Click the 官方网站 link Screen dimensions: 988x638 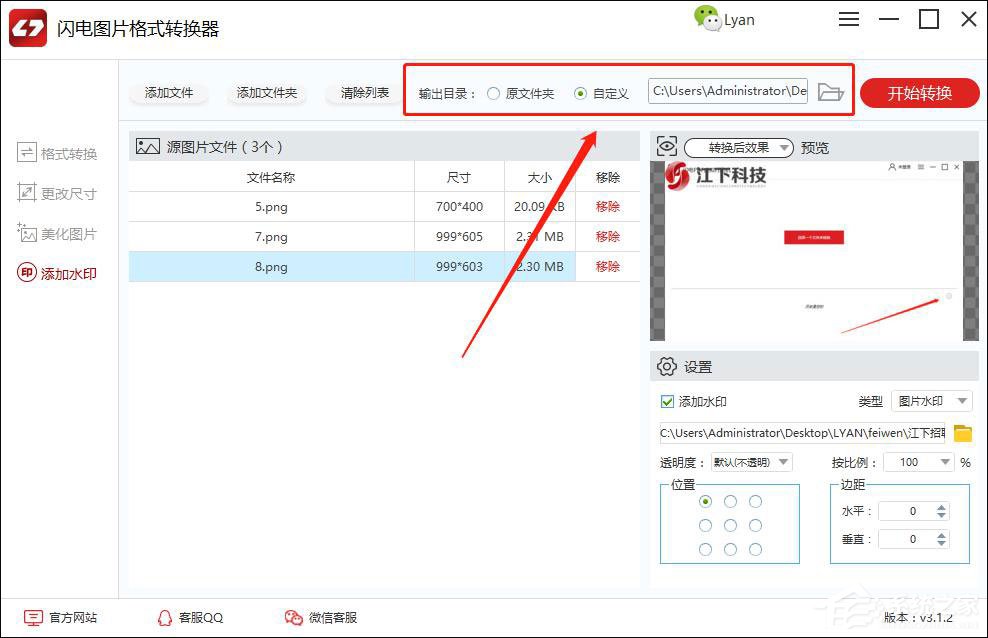coord(62,617)
